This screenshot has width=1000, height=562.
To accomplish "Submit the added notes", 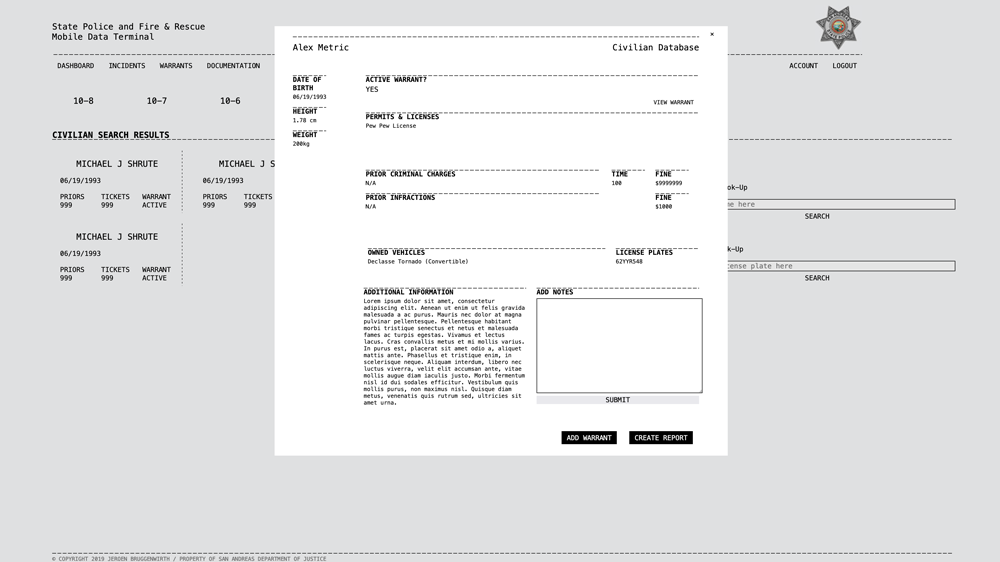I will pyautogui.click(x=617, y=400).
